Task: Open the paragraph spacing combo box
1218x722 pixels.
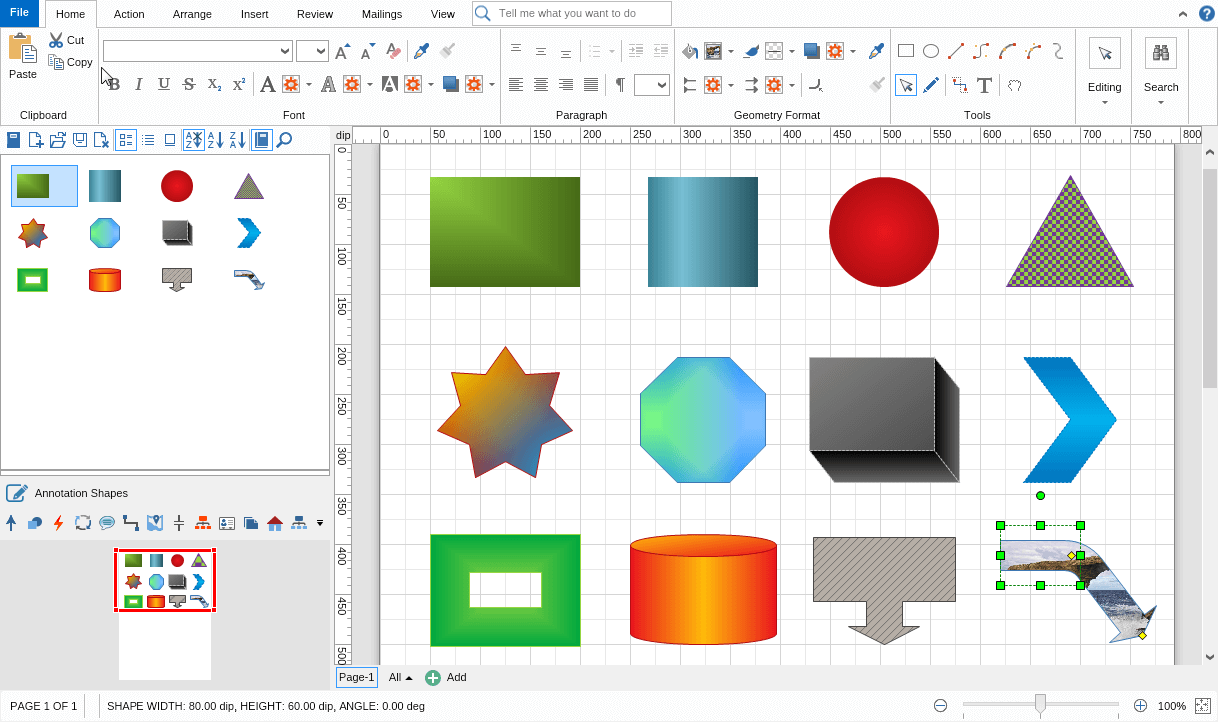Action: [652, 85]
